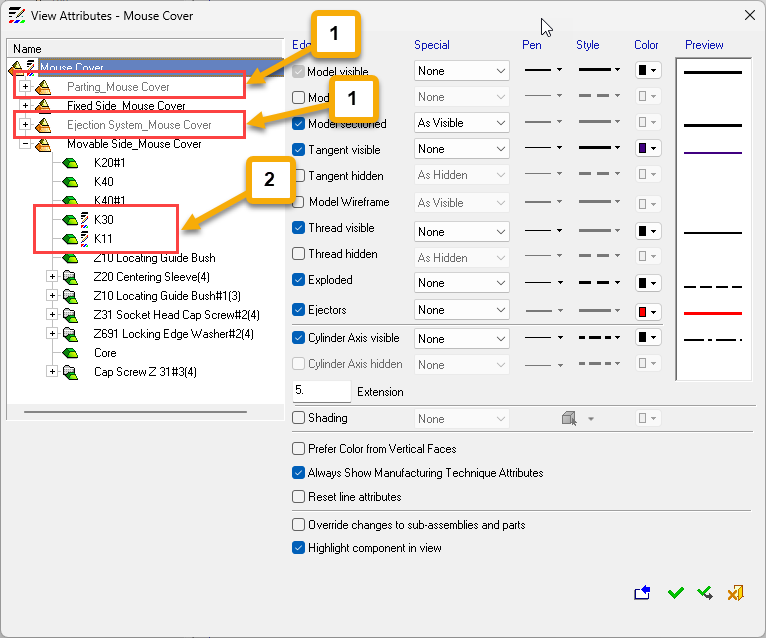Open the Ejectors Special dropdown
The image size is (766, 638).
click(x=462, y=310)
